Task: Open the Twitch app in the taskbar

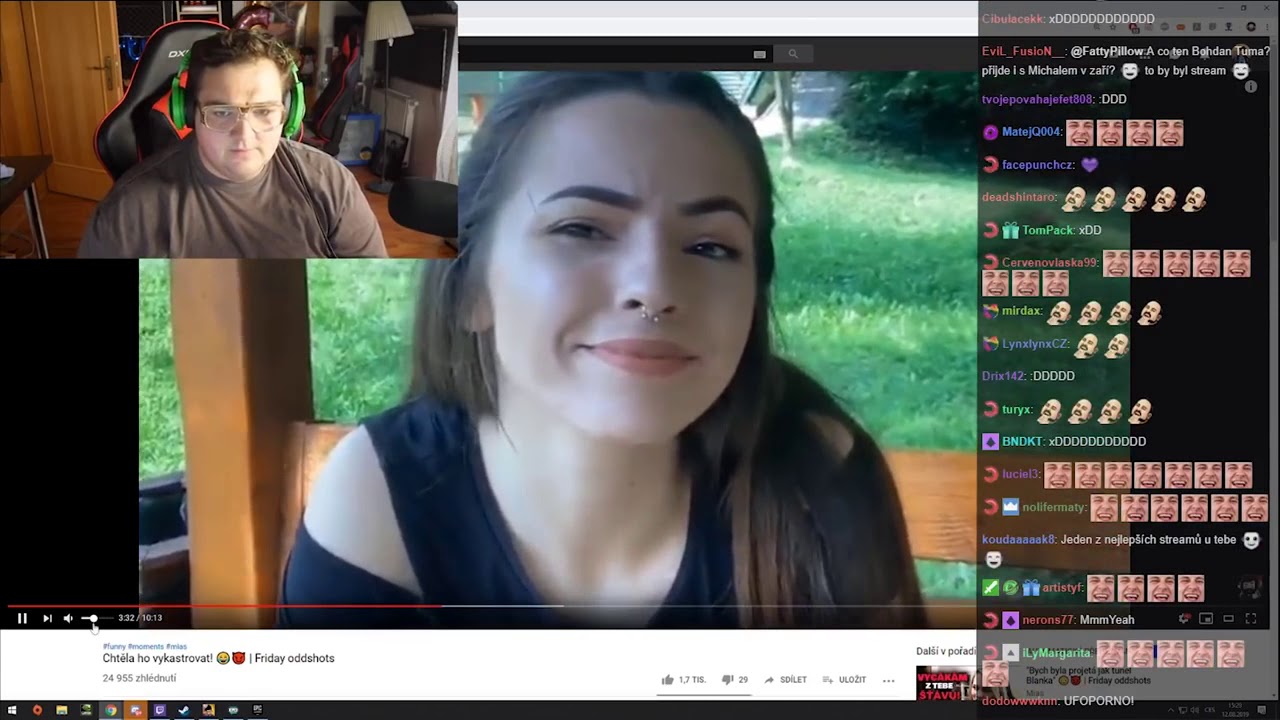Action: pyautogui.click(x=159, y=710)
